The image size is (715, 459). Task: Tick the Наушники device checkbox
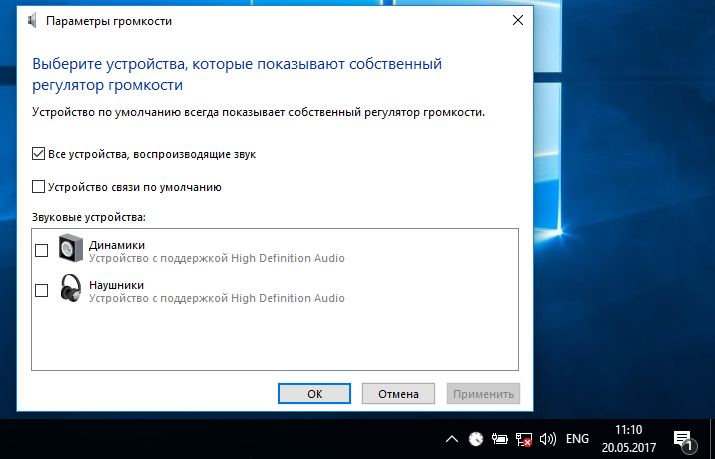point(41,290)
